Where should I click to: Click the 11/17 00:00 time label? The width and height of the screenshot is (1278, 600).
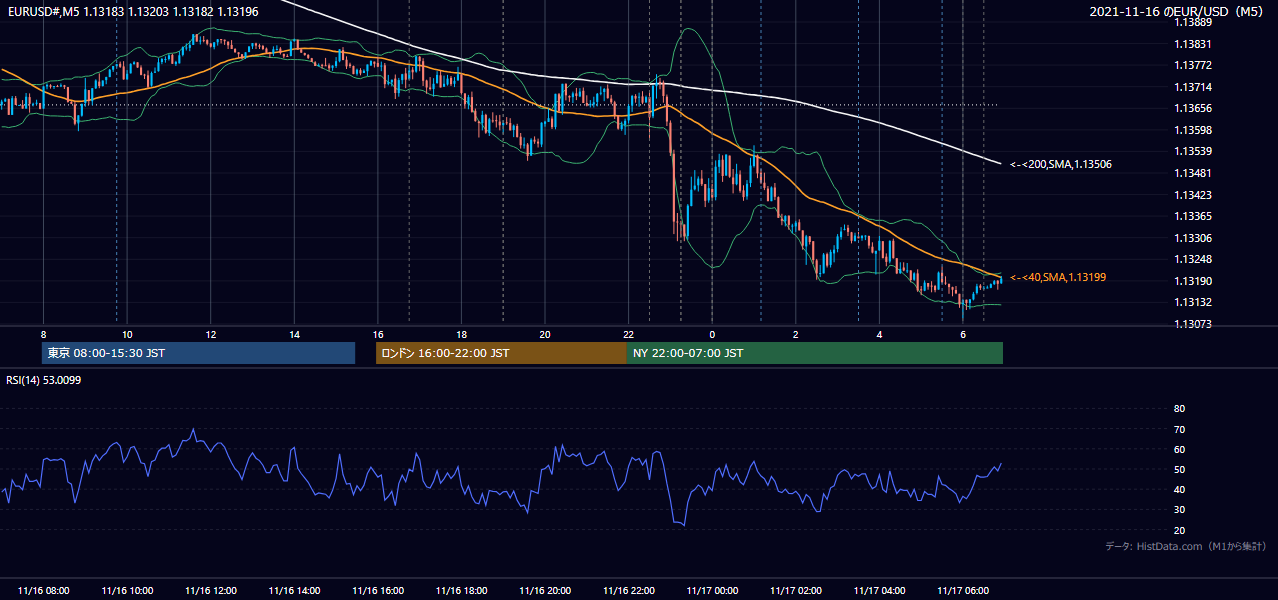(712, 591)
